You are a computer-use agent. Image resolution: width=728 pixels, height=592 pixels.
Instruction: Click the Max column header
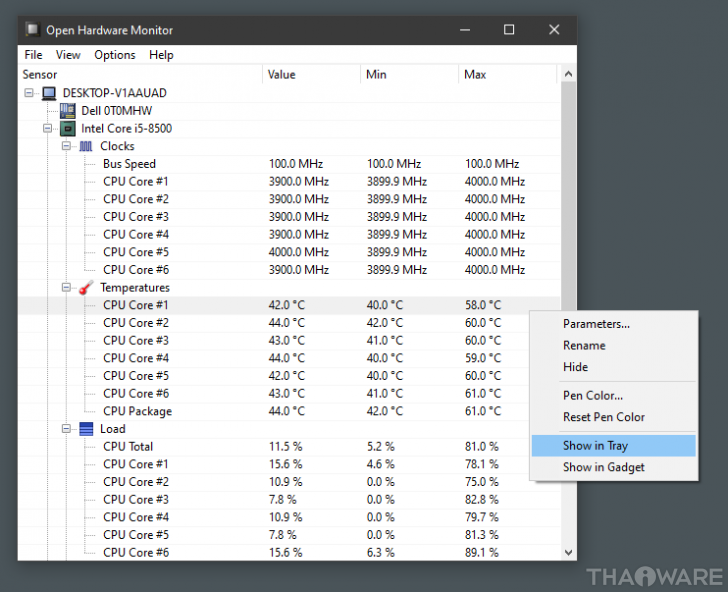[x=507, y=74]
